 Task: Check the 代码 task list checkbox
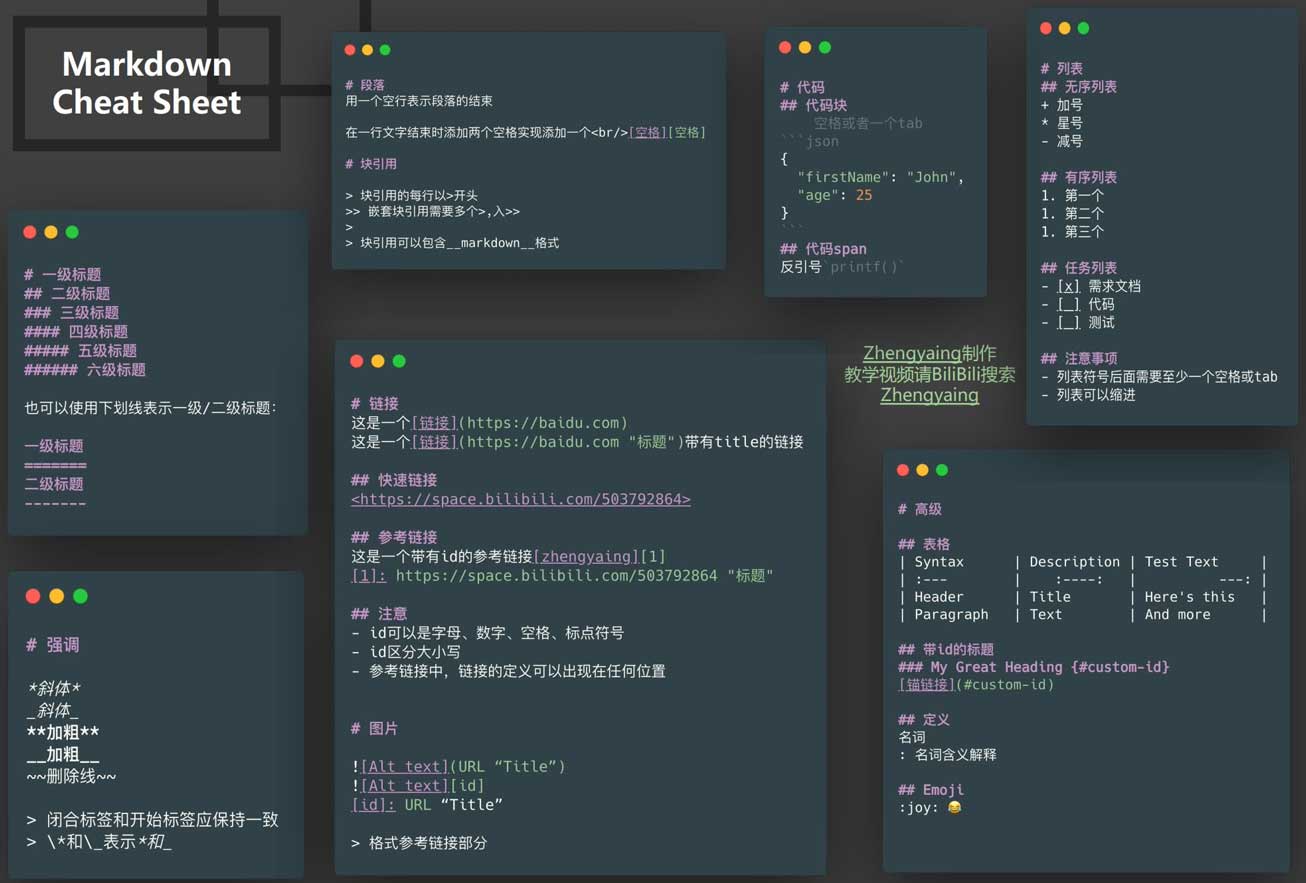[x=1068, y=304]
